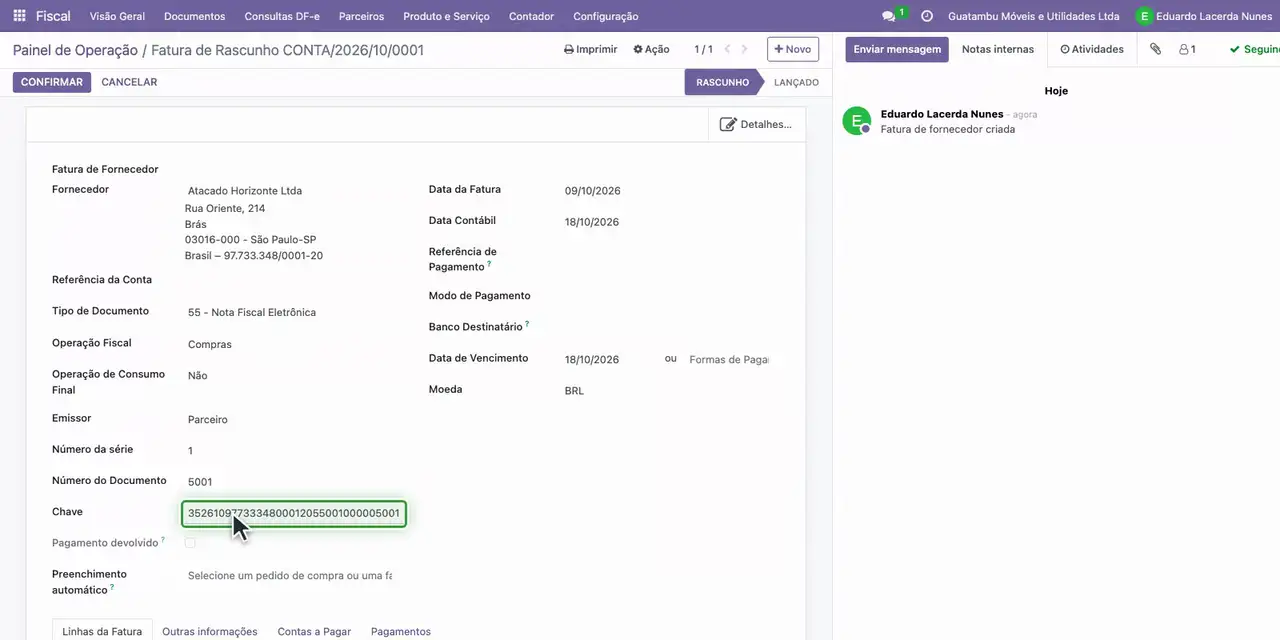Click the Seguindo following indicator

[1255, 49]
